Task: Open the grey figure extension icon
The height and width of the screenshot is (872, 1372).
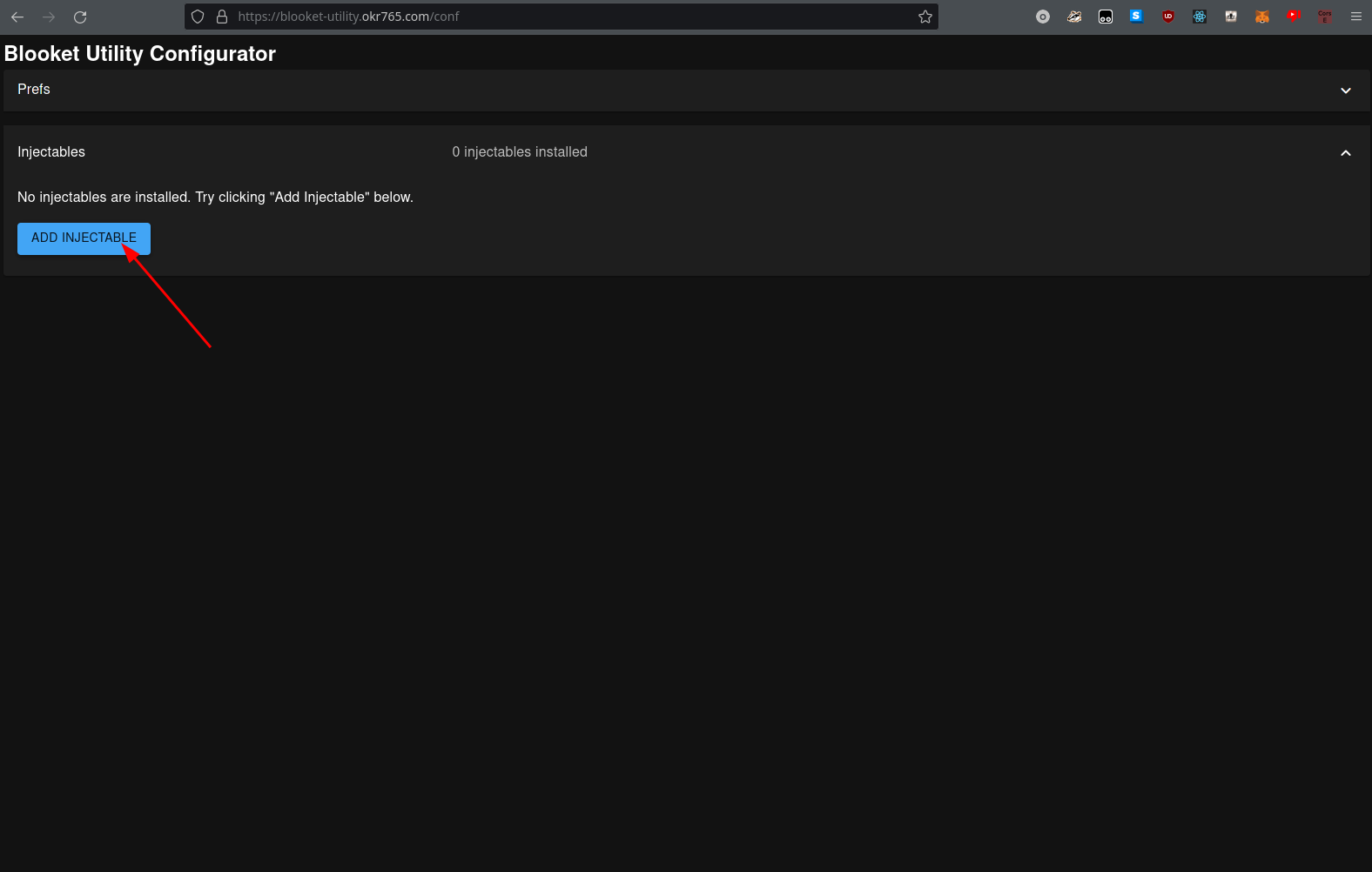Action: (x=1231, y=17)
